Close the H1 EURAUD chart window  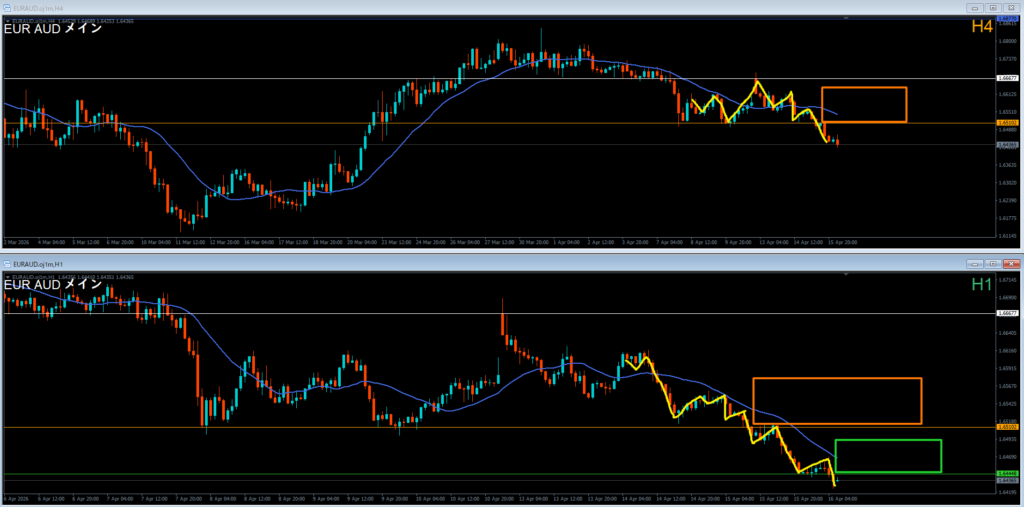pyautogui.click(x=1009, y=263)
